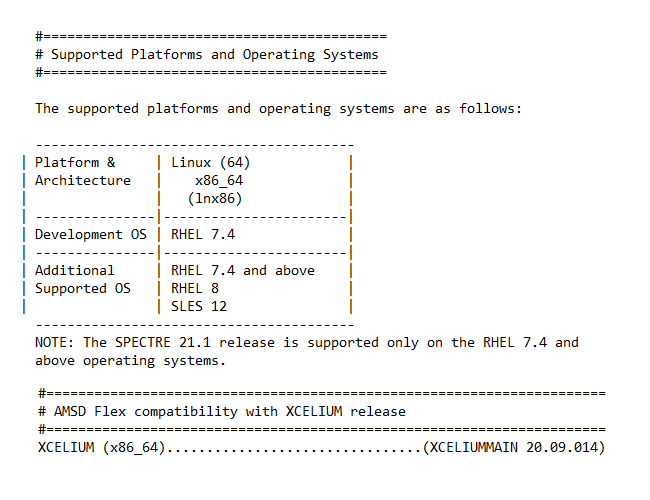Click the 'Architecture' label in the table
650x500 pixels.
(83, 180)
